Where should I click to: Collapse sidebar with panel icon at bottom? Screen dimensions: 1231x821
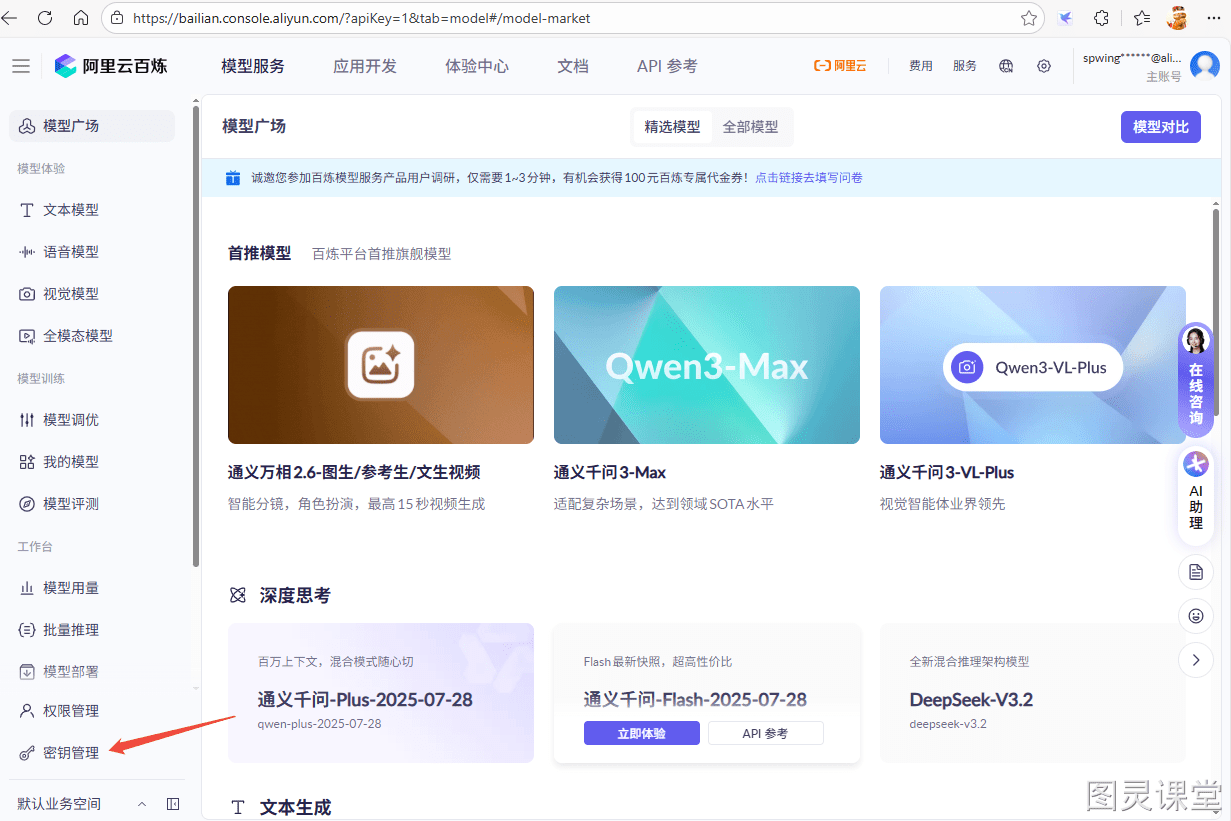[x=173, y=804]
